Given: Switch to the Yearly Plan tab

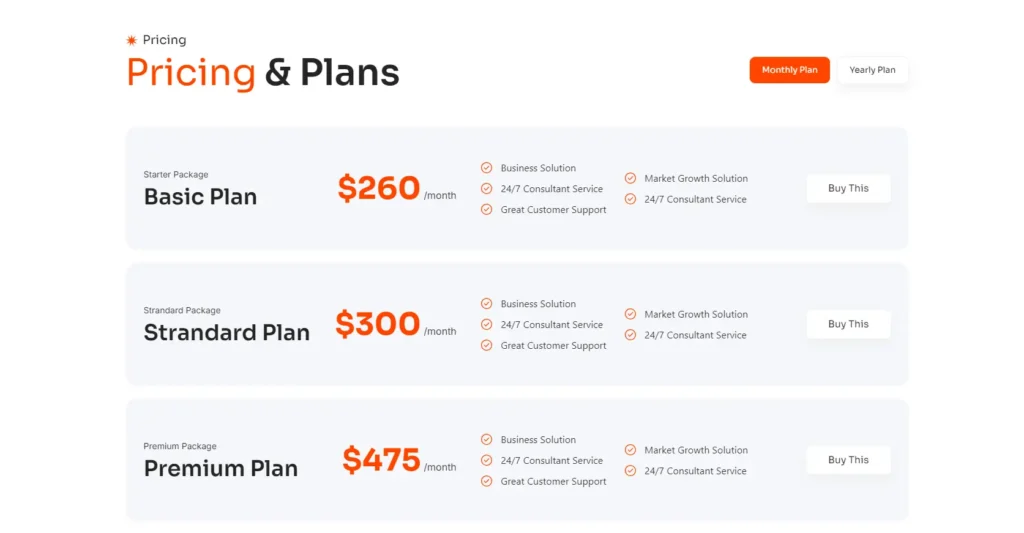Looking at the screenshot, I should tap(872, 70).
